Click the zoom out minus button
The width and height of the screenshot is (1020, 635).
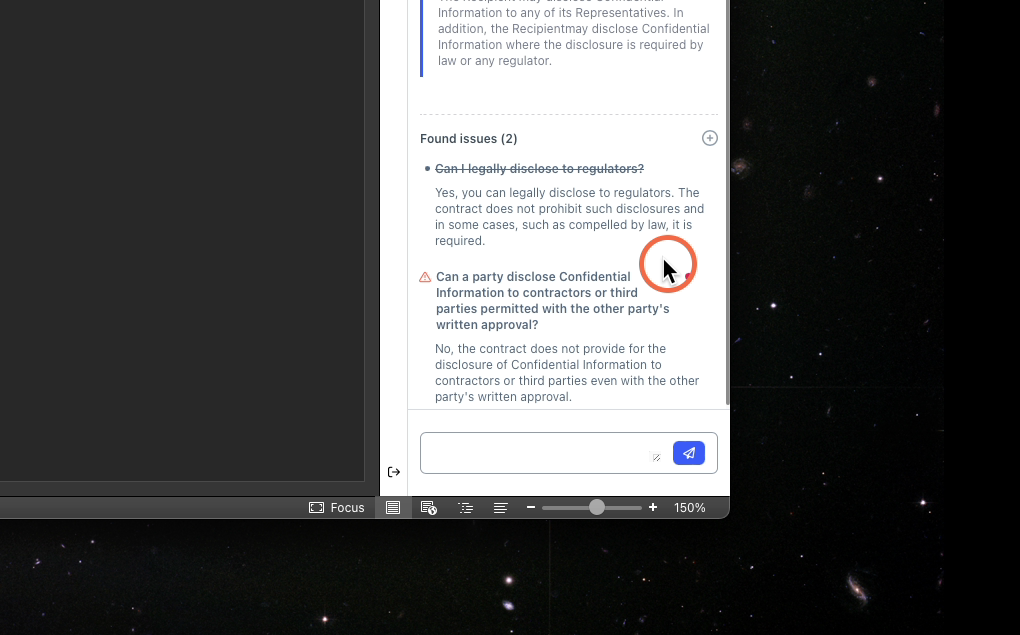click(531, 507)
